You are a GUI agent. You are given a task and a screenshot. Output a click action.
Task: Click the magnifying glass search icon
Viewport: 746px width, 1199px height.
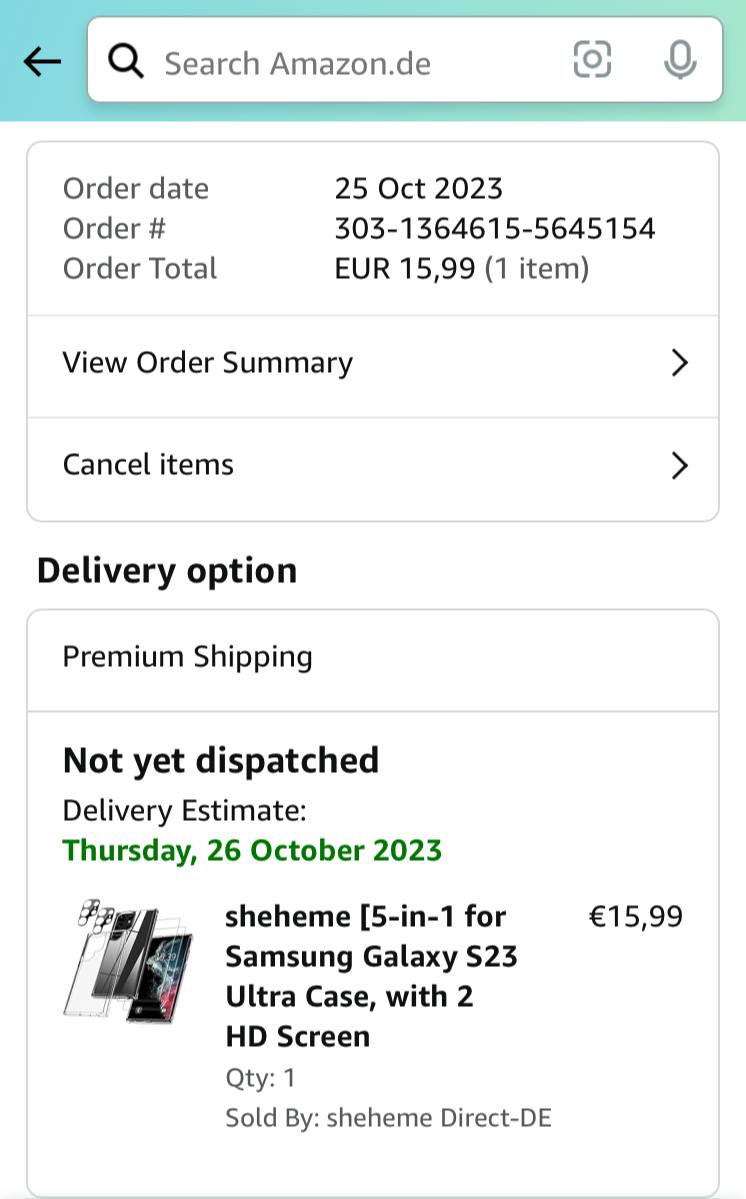127,62
